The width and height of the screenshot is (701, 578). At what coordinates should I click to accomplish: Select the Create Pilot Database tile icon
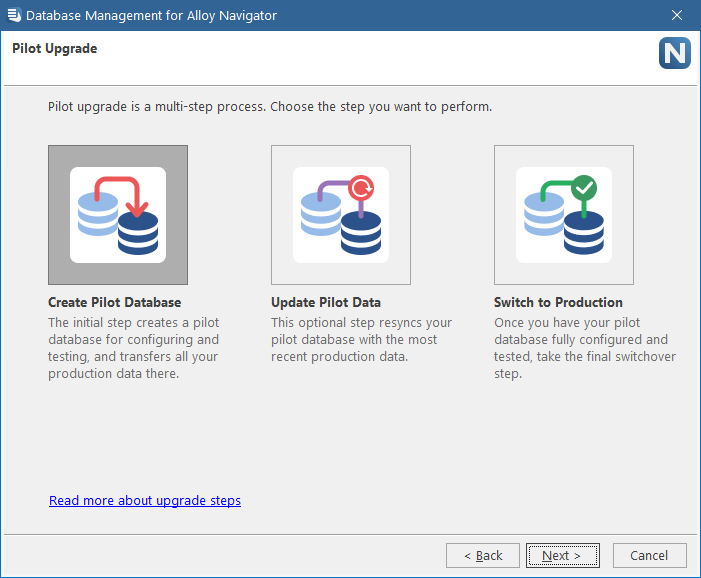coord(118,215)
